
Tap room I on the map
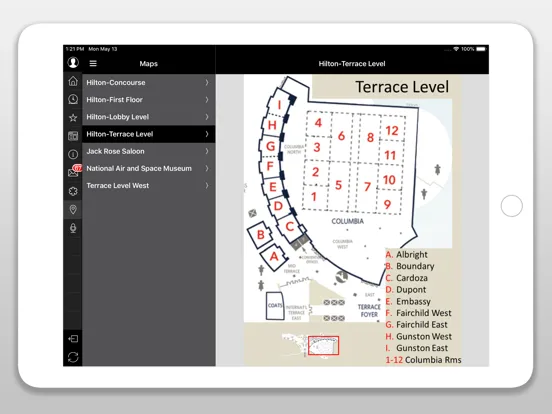[x=280, y=105]
